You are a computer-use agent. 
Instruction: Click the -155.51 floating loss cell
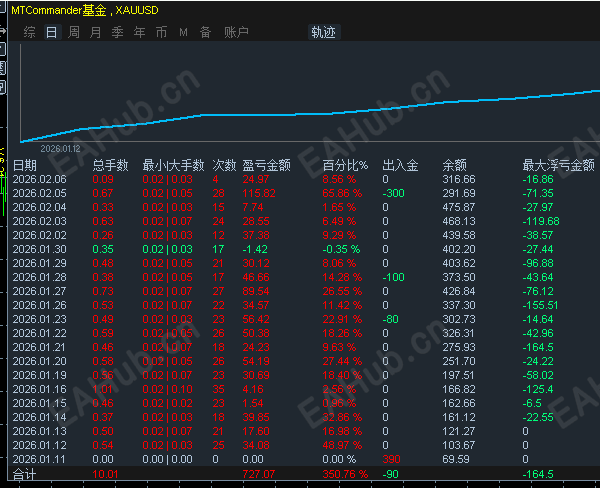click(x=541, y=305)
